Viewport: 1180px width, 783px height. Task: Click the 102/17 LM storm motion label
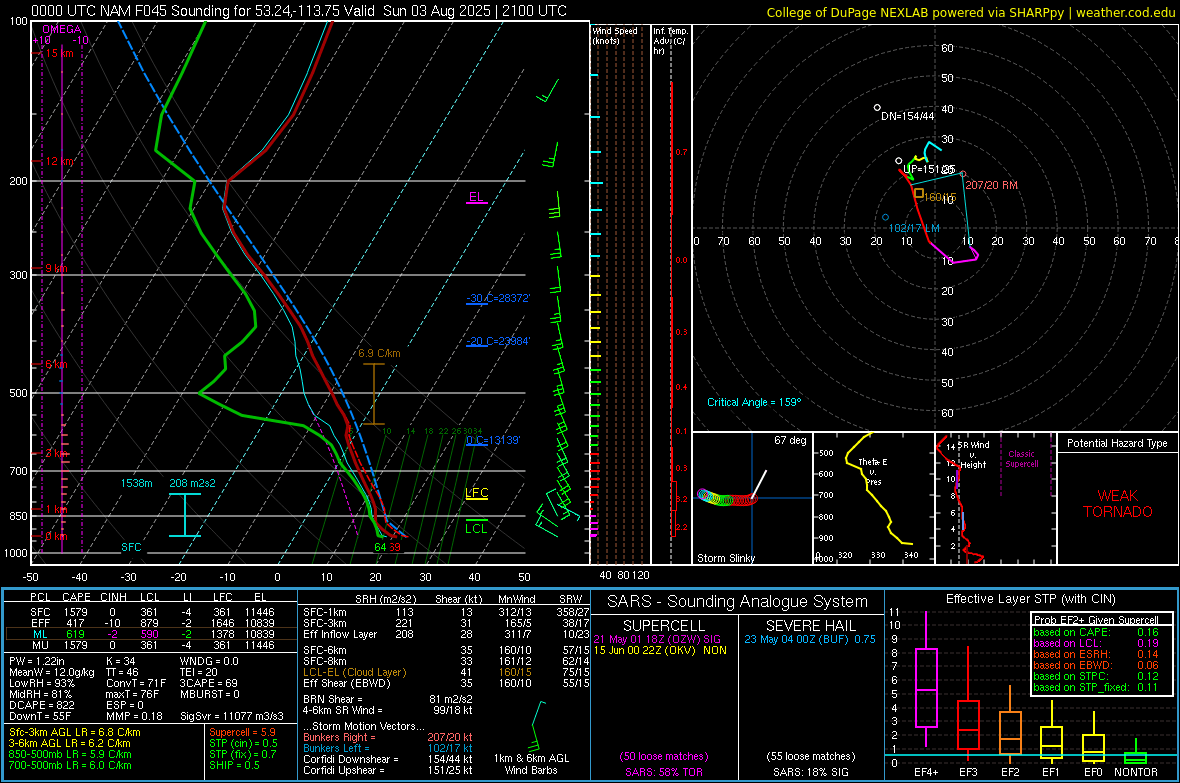[914, 228]
